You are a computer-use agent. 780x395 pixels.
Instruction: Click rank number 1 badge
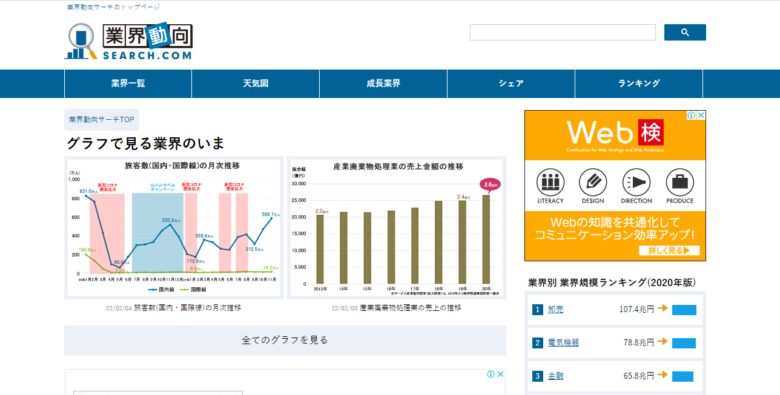pos(537,310)
